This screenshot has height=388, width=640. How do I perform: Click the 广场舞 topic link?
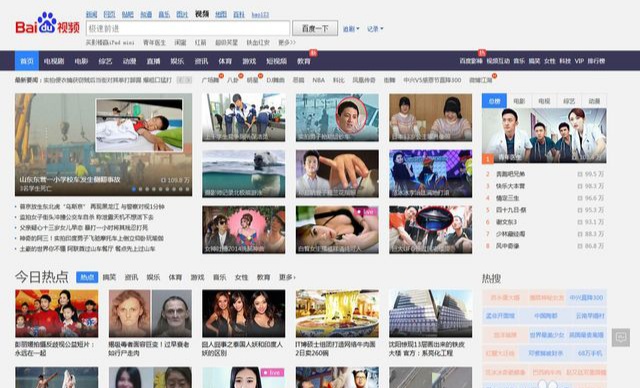pyautogui.click(x=210, y=80)
